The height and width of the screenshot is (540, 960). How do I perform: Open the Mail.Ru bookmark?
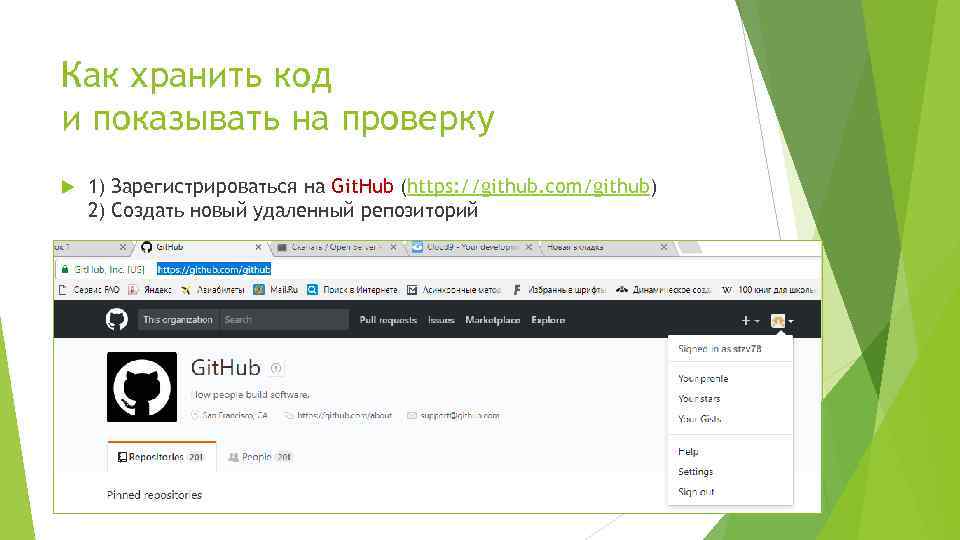pos(276,290)
